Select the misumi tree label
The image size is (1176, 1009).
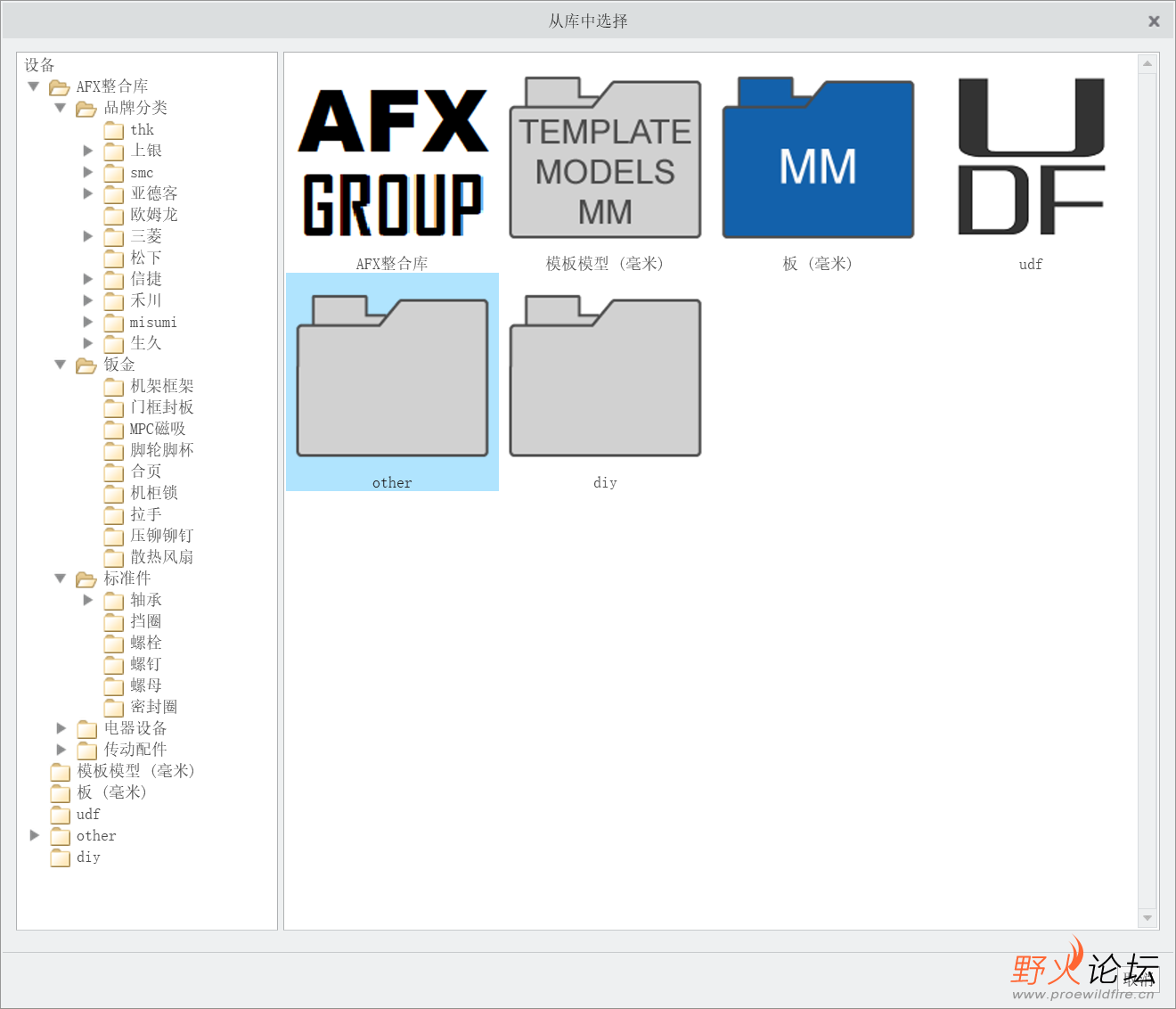click(x=153, y=322)
